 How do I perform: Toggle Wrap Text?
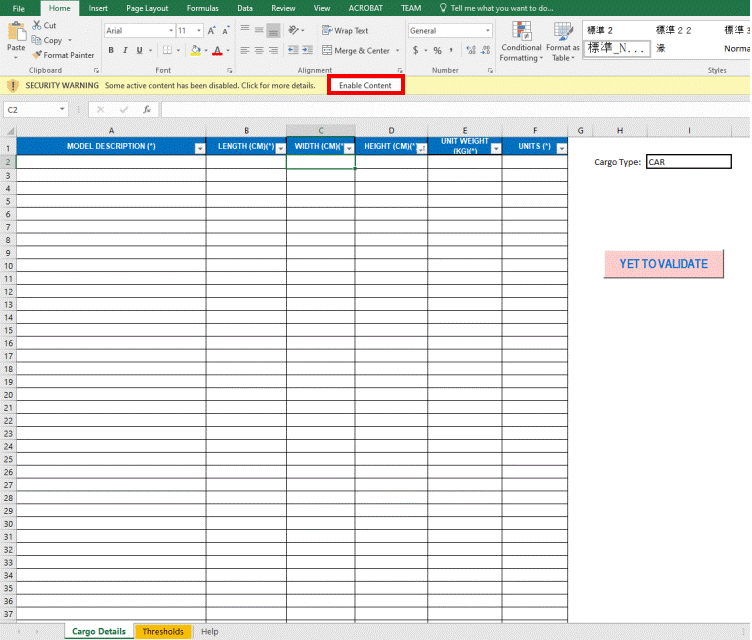[345, 31]
